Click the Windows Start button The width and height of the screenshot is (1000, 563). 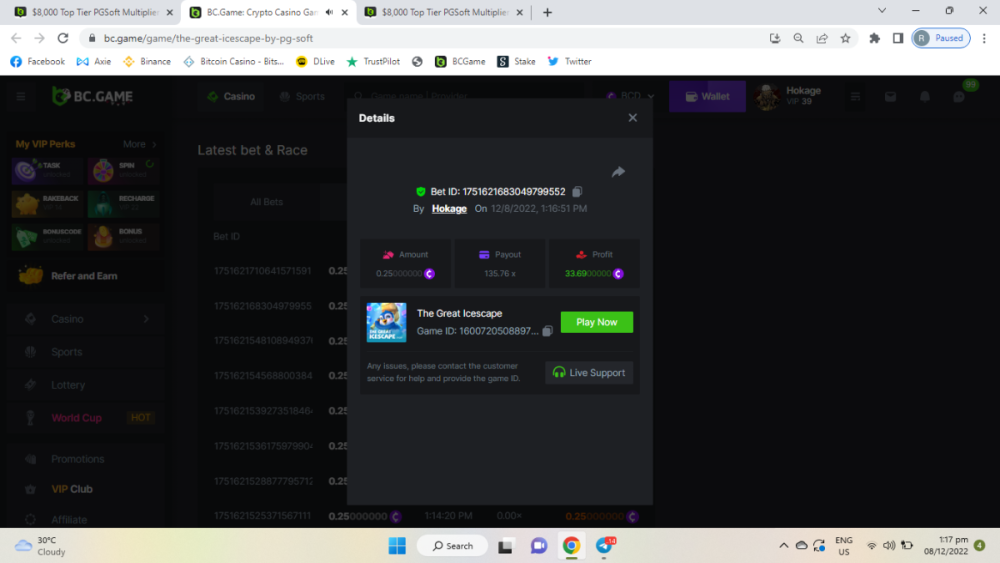point(397,545)
